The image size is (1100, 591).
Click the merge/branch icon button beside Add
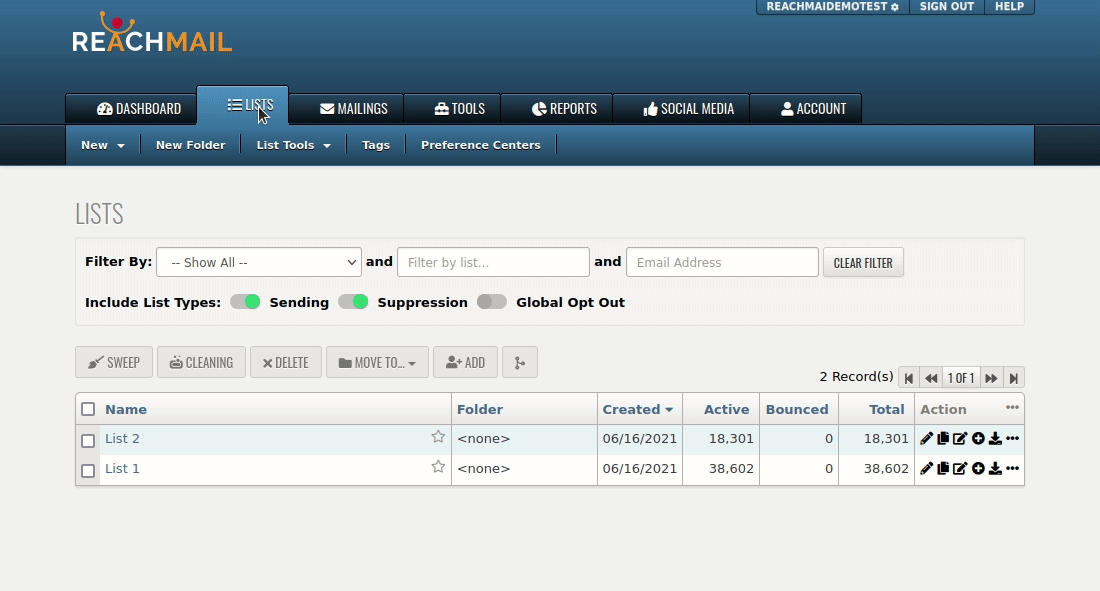coord(519,362)
